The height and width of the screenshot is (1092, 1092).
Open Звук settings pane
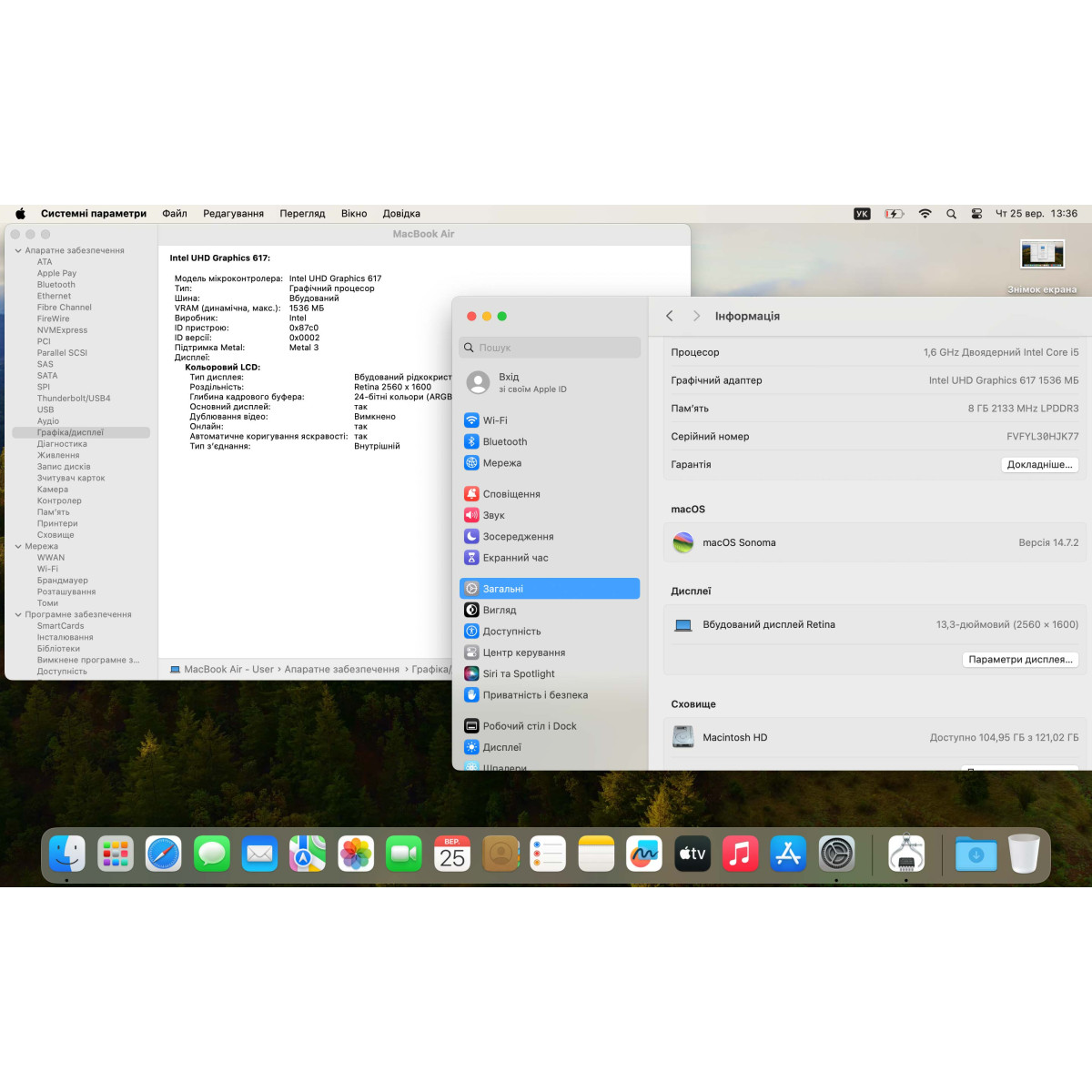point(550,515)
